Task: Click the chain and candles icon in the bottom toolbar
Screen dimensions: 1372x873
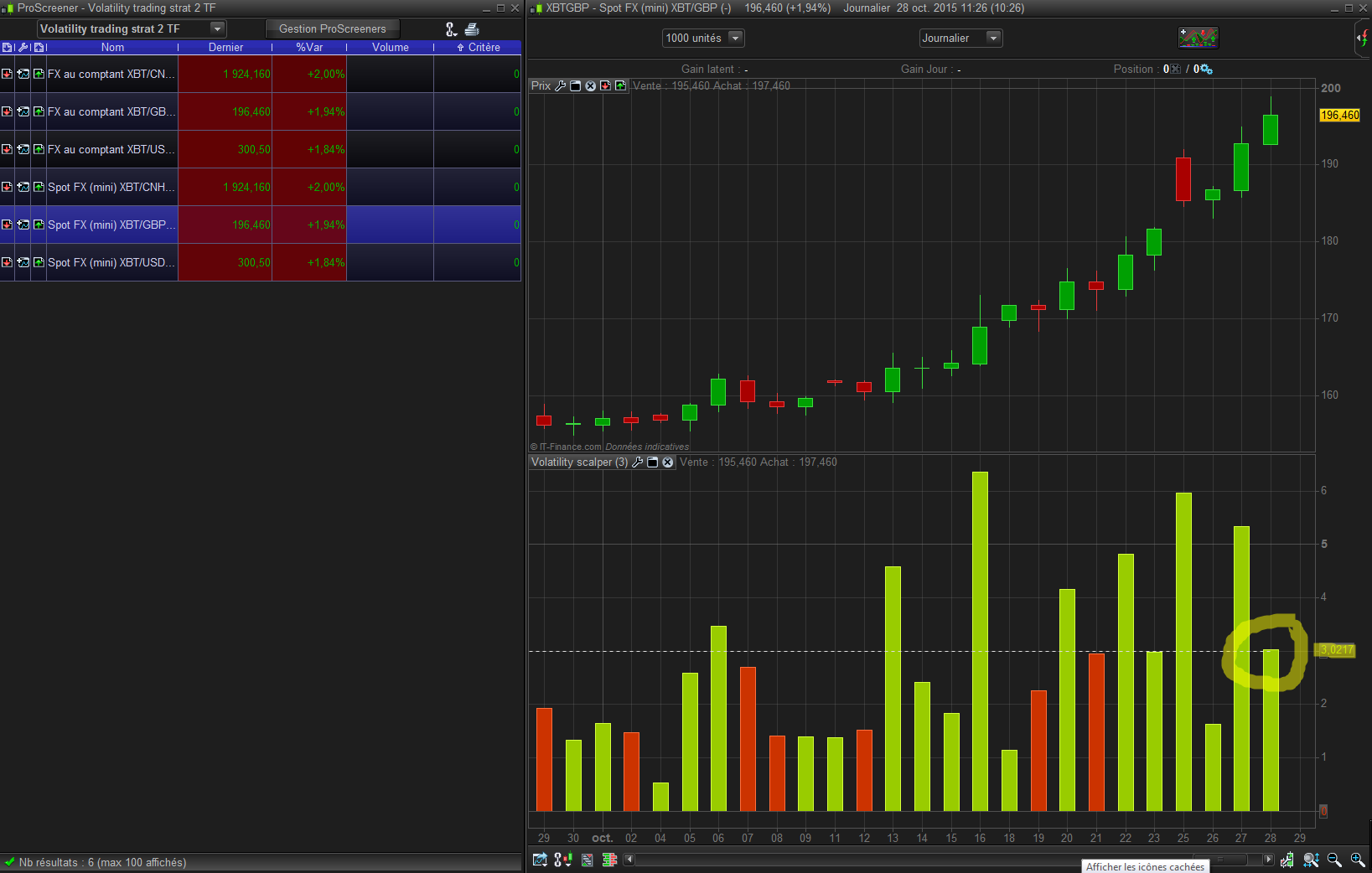Action: 563,860
